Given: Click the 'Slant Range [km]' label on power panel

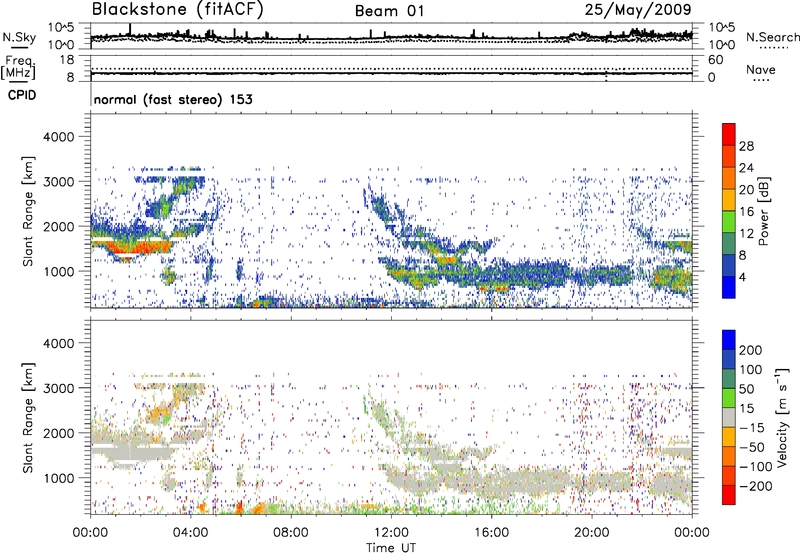Looking at the screenshot, I should point(28,211).
